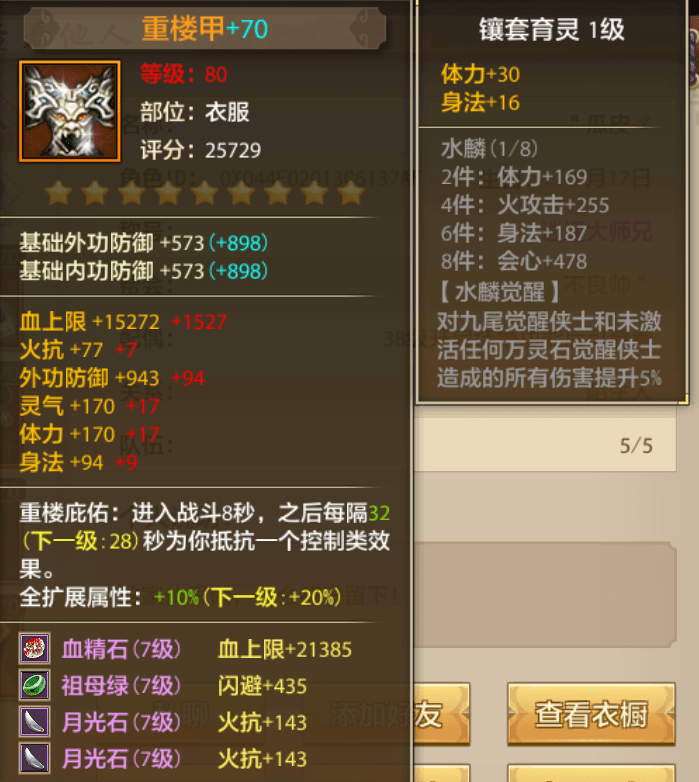Open the 查看衣橱 wardrobe button
The height and width of the screenshot is (782, 699).
(x=591, y=714)
